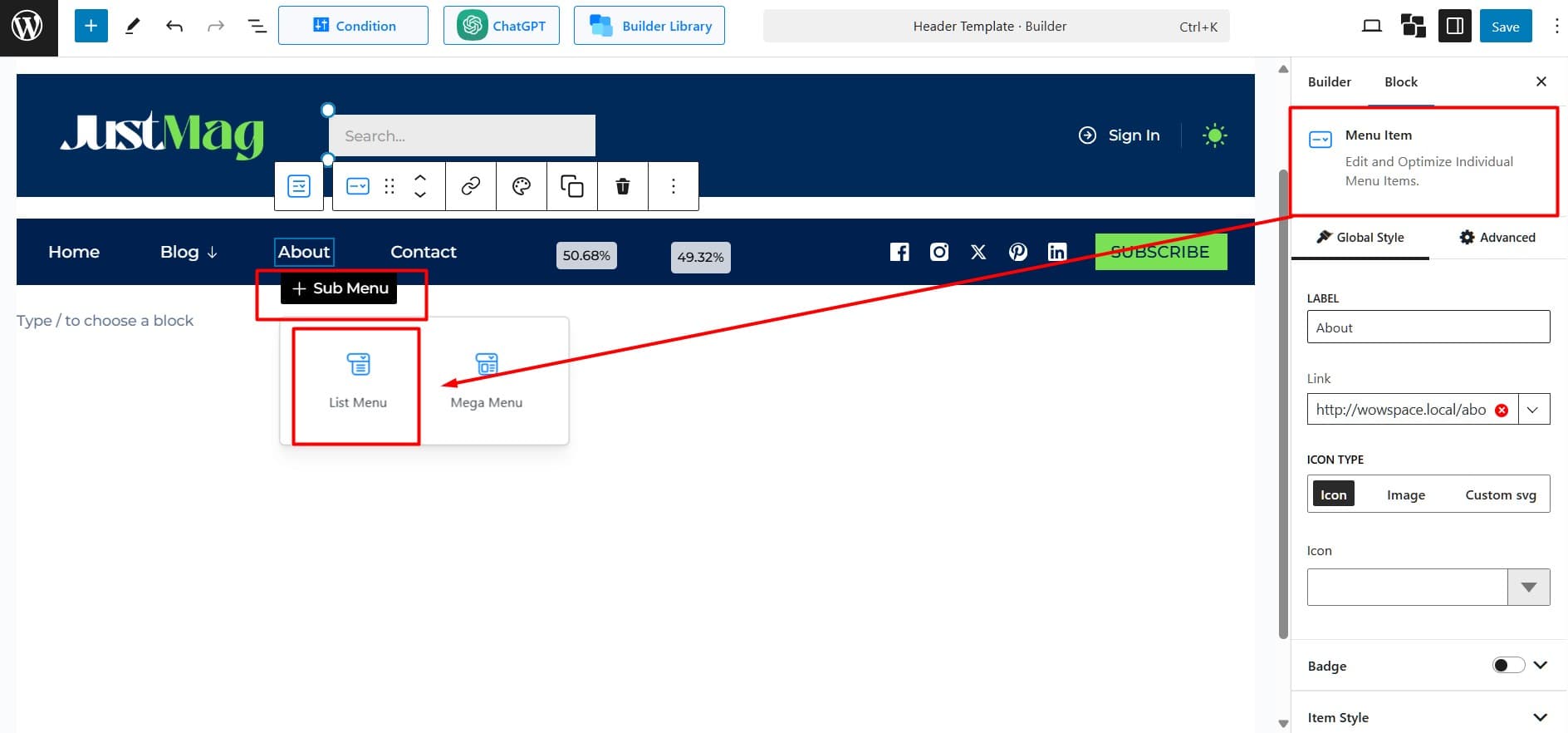The image size is (1568, 733).
Task: Grab the drag handle in block toolbar
Action: pos(390,186)
